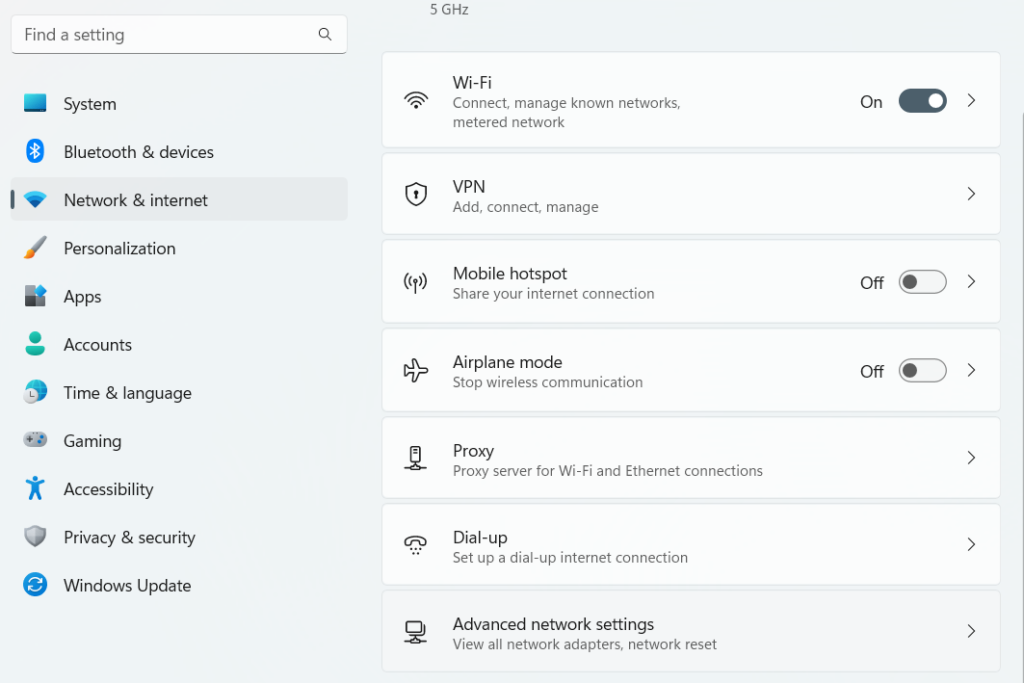Click 'Share your internet connection' text
This screenshot has height=683, width=1024.
[x=553, y=294]
